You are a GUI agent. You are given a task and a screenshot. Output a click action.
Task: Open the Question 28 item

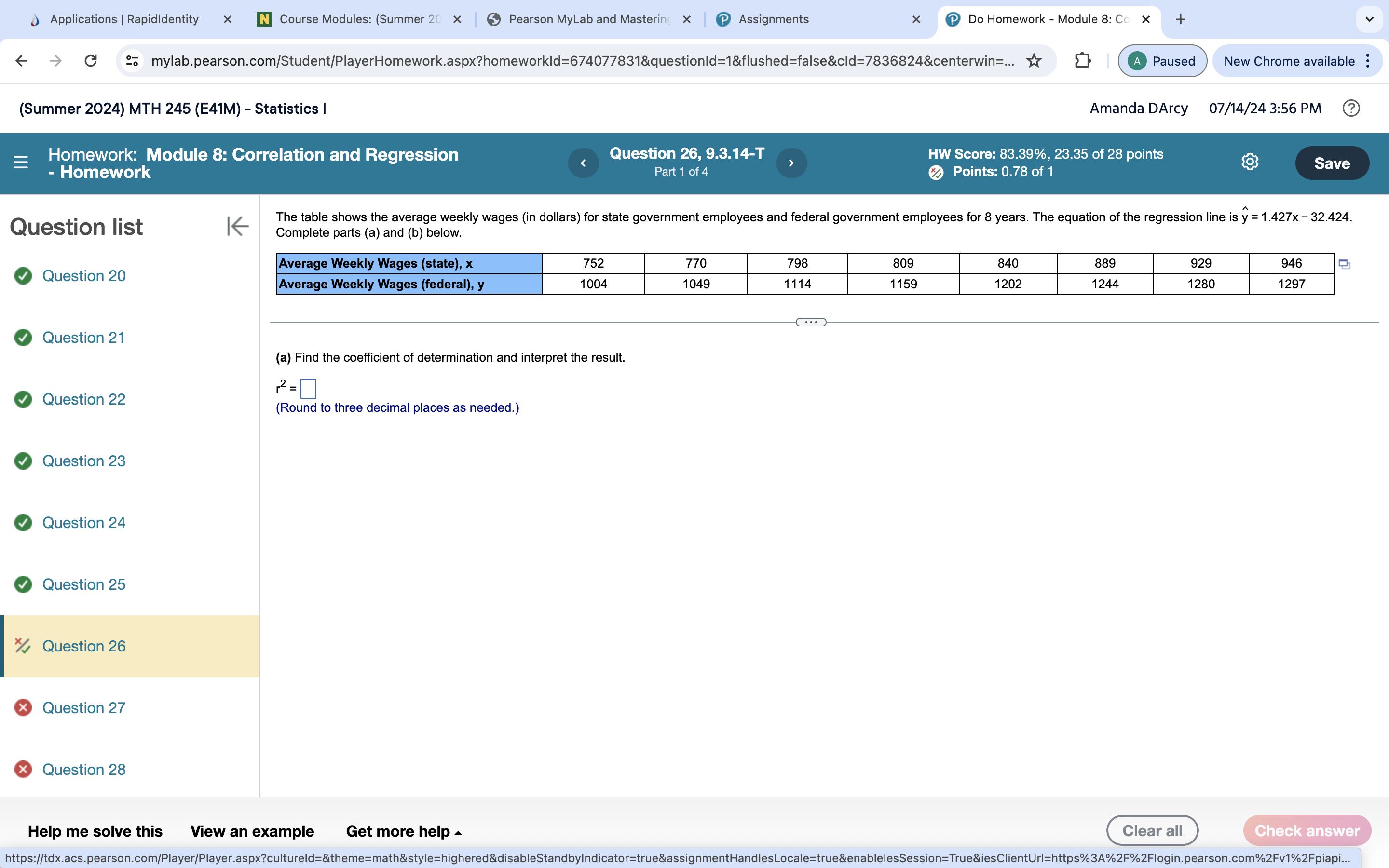tap(84, 769)
